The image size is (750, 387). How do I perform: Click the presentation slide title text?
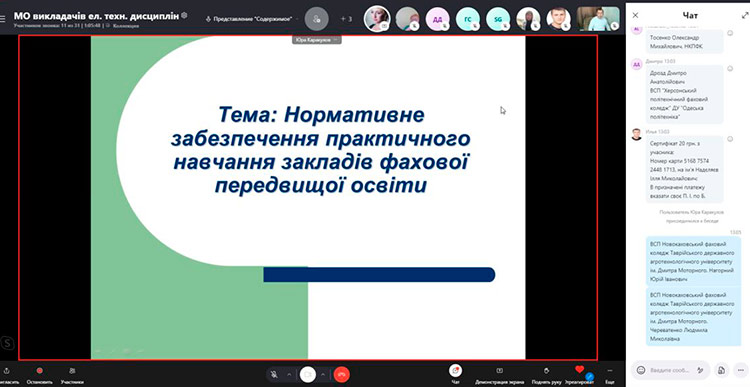tap(320, 150)
